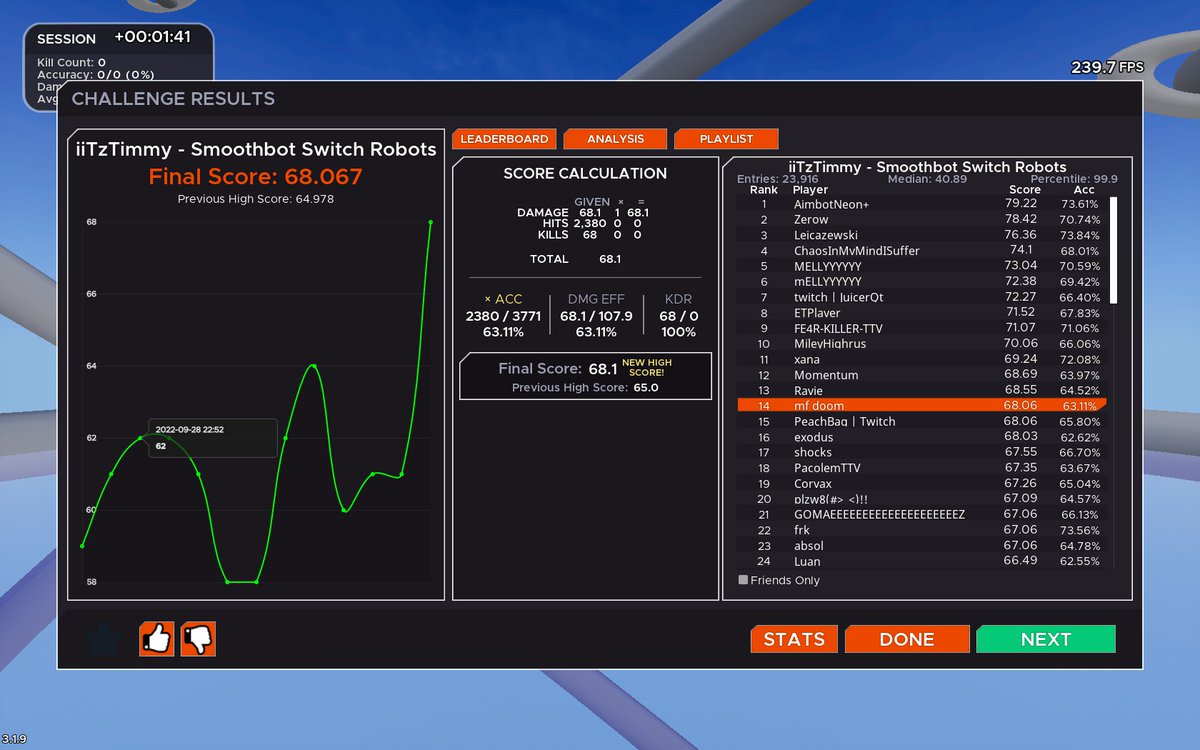Open the LEADERBOARD tab
The image size is (1200, 750).
click(504, 139)
